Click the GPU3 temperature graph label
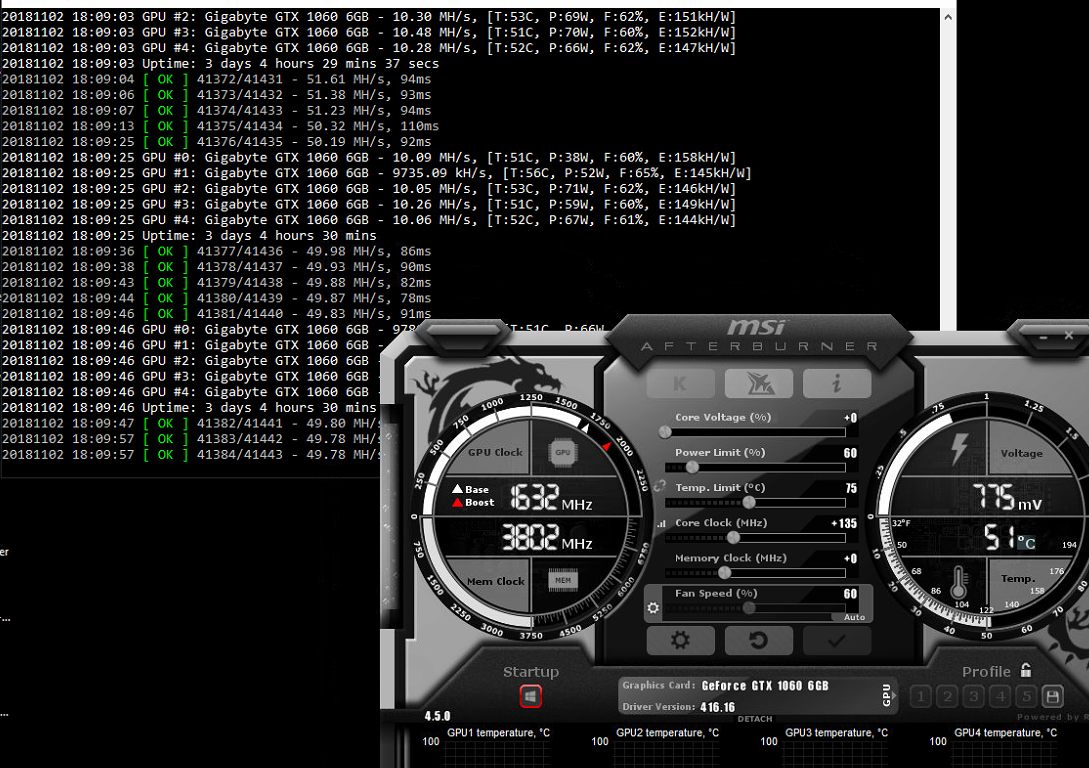The width and height of the screenshot is (1089, 768). (836, 733)
